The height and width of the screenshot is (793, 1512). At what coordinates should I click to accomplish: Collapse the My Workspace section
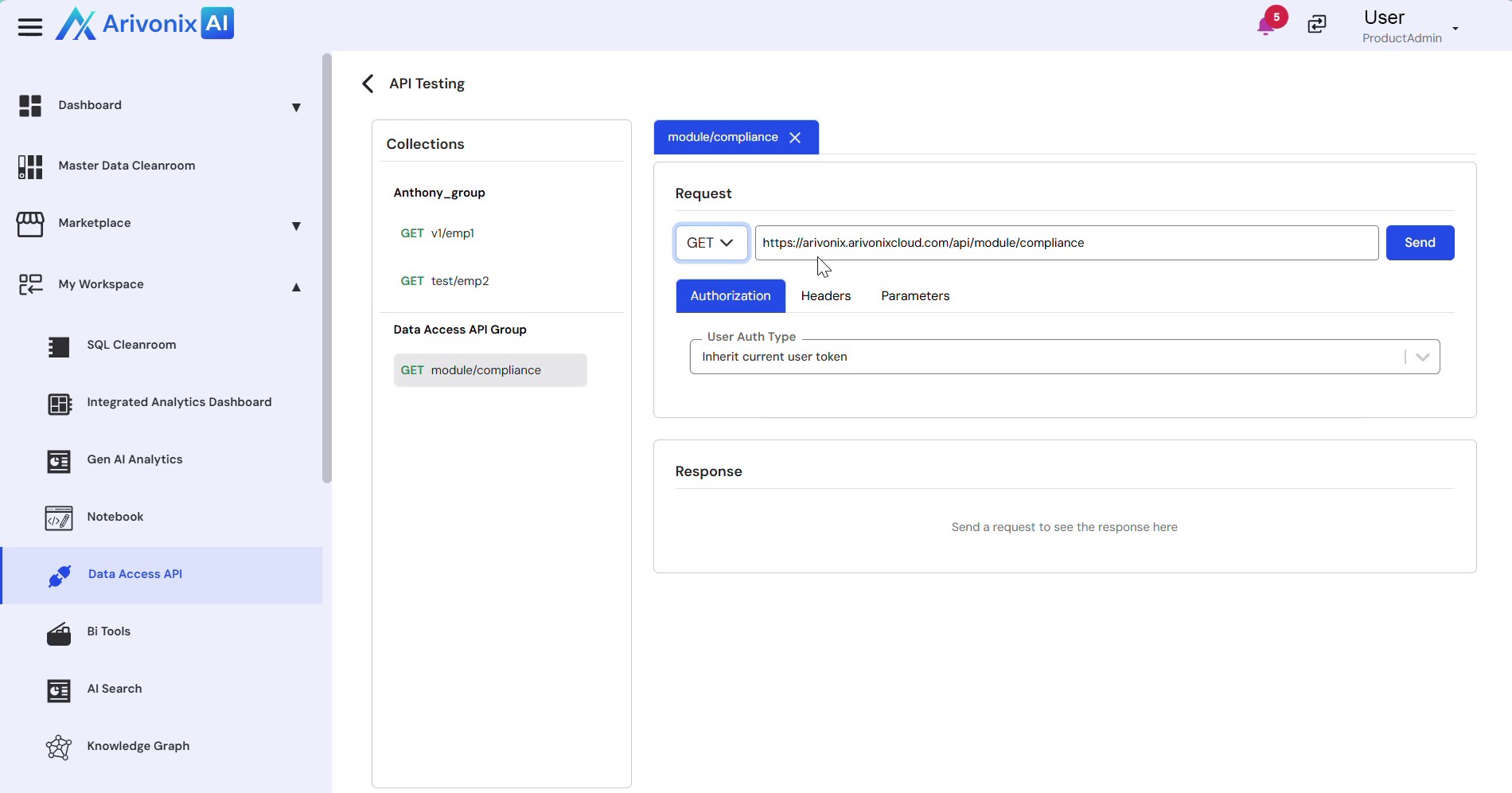[296, 287]
